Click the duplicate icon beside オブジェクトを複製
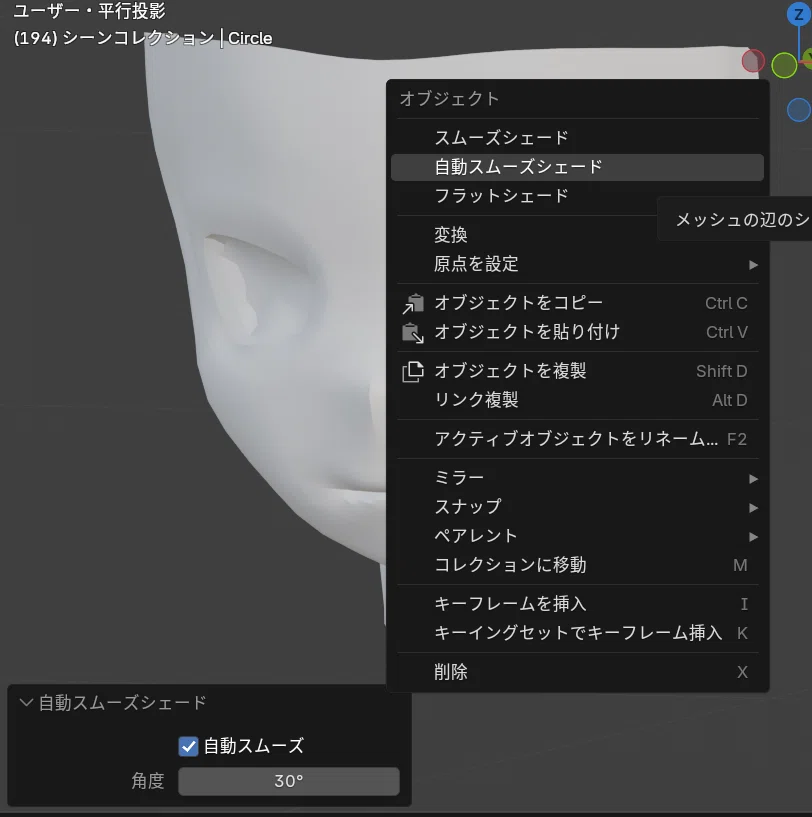The image size is (812, 817). pos(413,371)
